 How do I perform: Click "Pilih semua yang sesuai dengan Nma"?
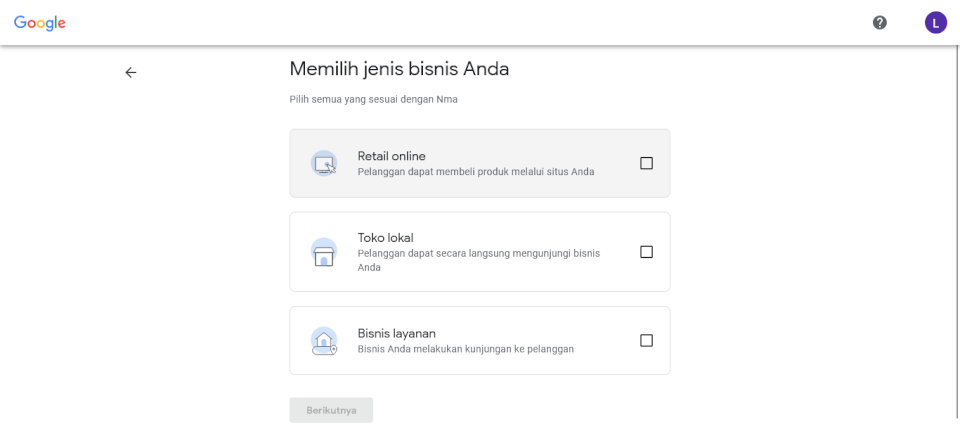(373, 99)
